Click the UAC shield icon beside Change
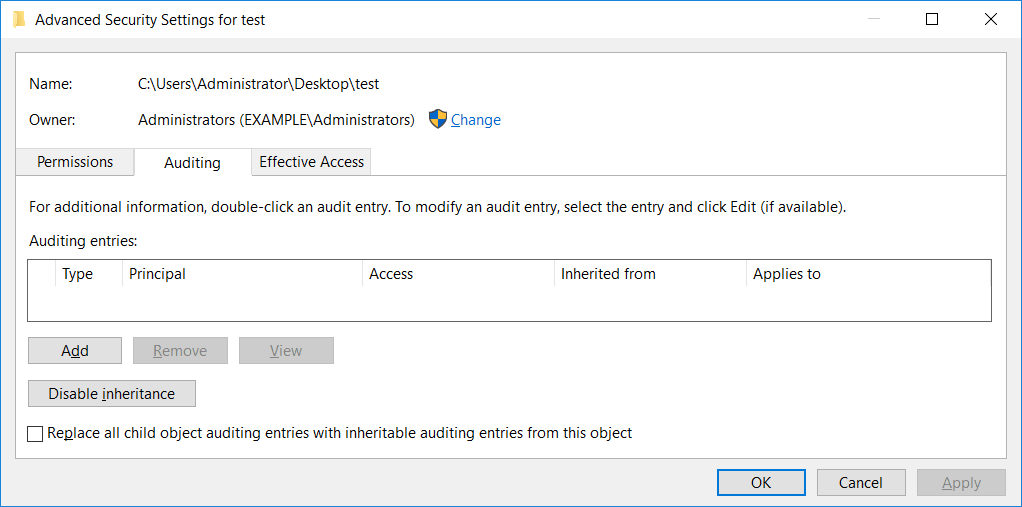 point(437,119)
